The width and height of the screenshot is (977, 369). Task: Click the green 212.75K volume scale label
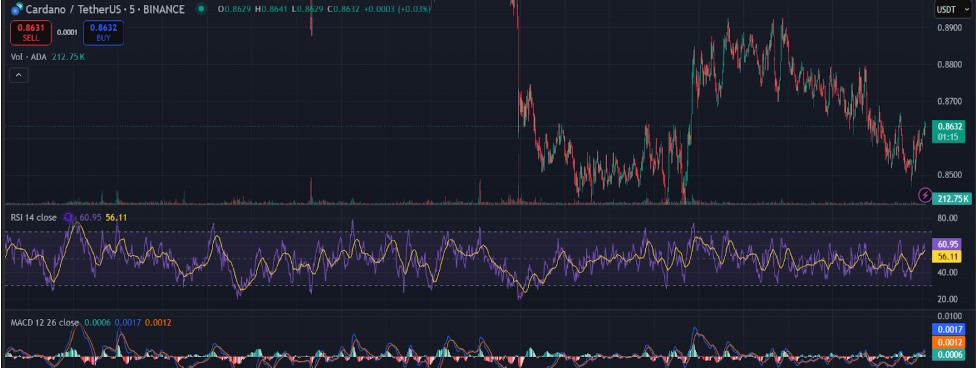coord(951,198)
